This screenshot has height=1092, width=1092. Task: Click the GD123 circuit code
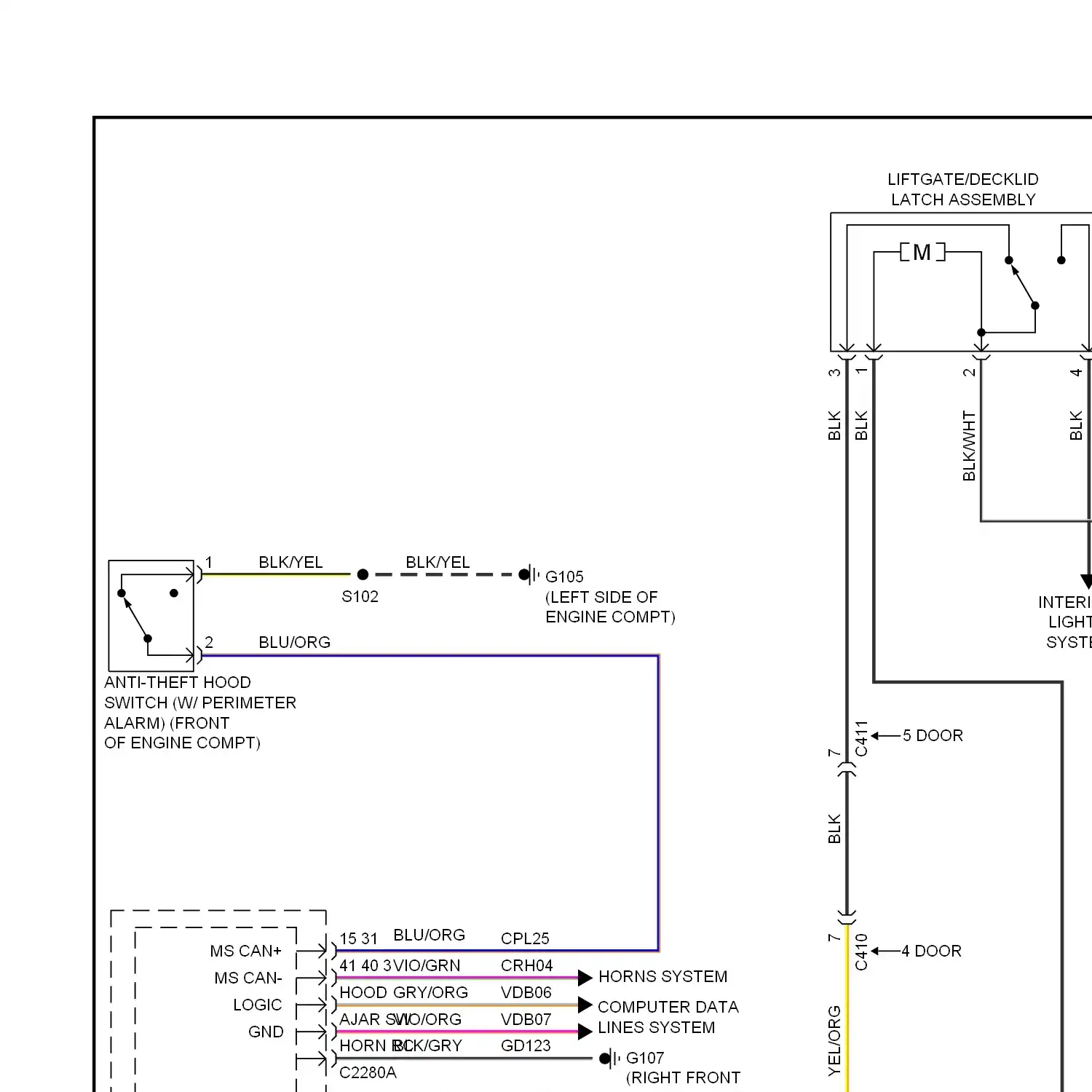pos(526,1045)
